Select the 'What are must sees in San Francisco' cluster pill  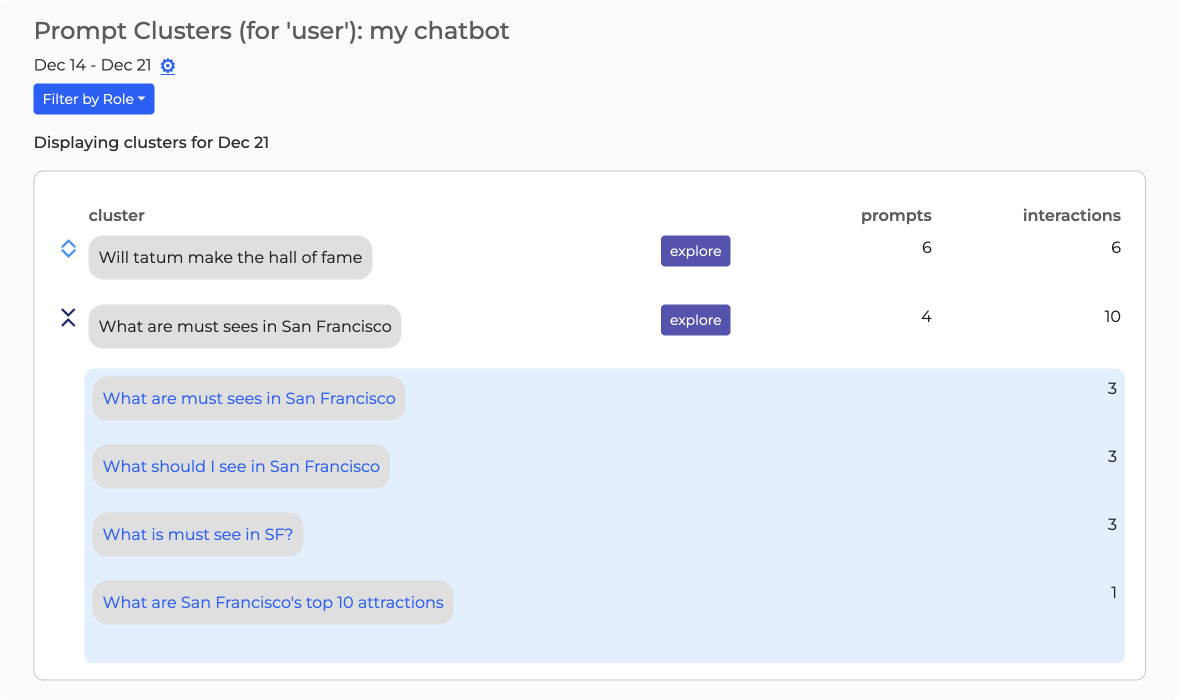(244, 326)
